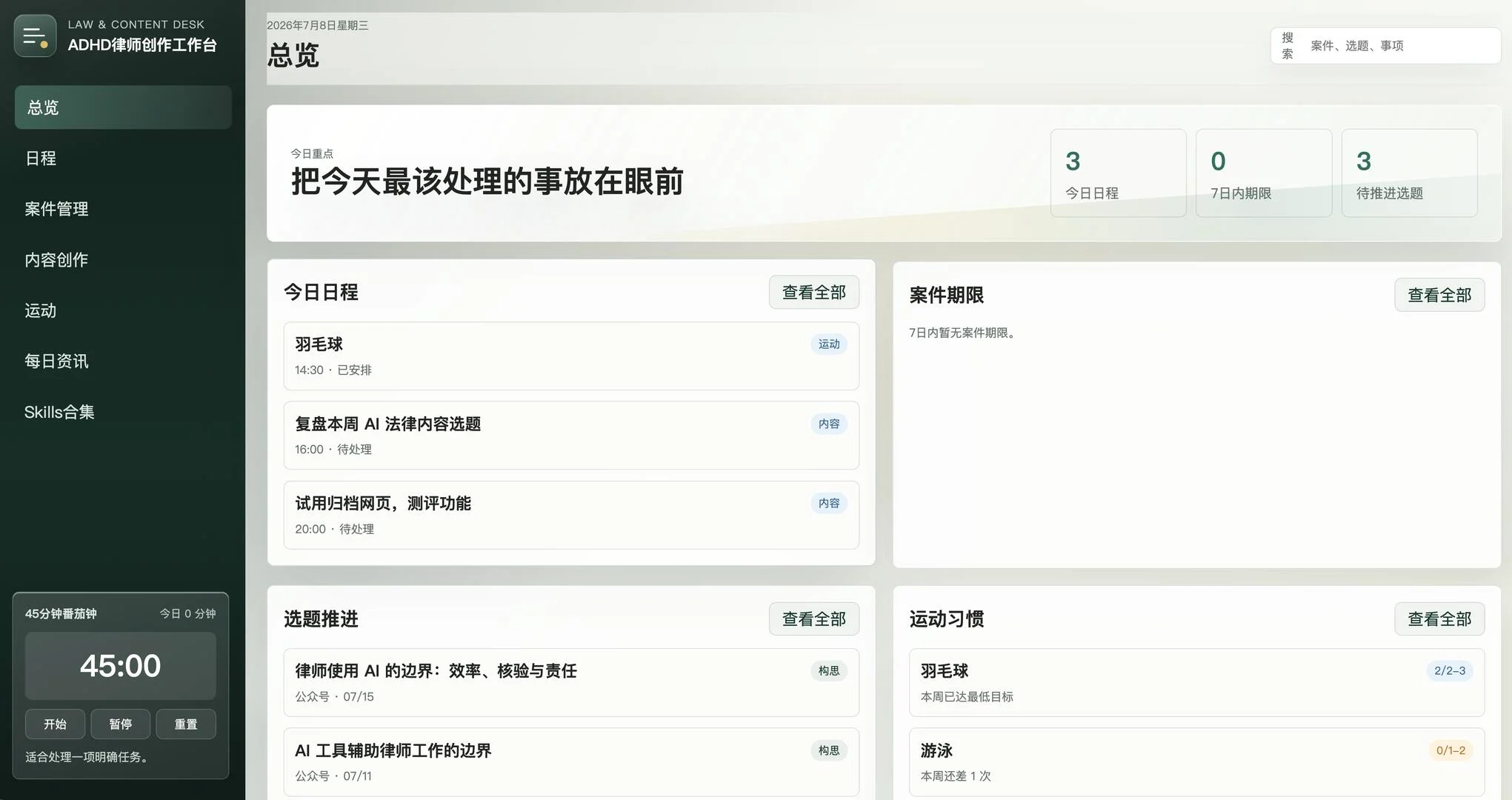Click 内容 tag on 试用归档网页 item
1512x800 pixels.
point(829,503)
